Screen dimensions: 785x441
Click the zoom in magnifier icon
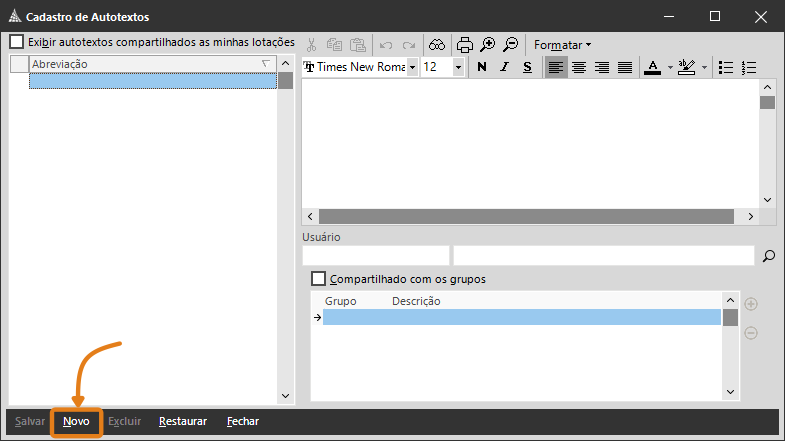[488, 45]
